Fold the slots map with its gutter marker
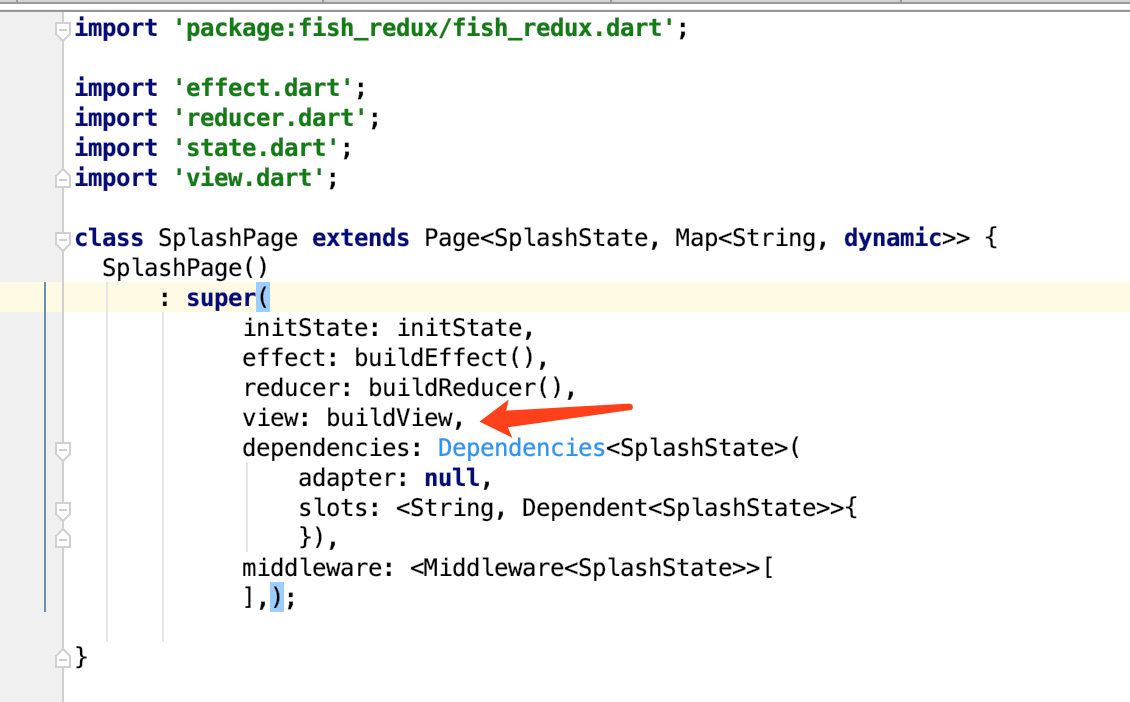Image resolution: width=1130 pixels, height=702 pixels. 63,510
